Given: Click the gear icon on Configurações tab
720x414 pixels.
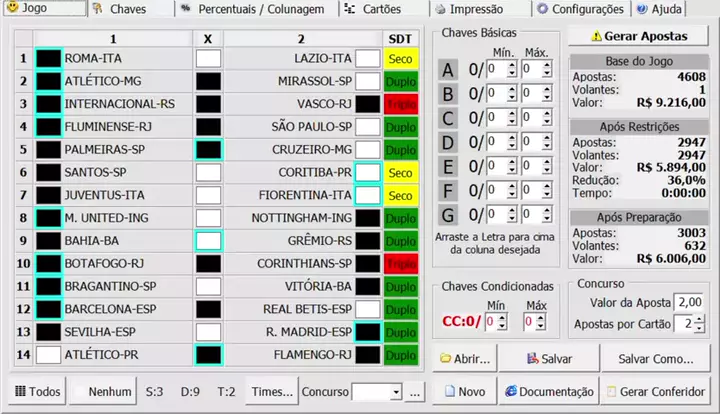Looking at the screenshot, I should [543, 9].
